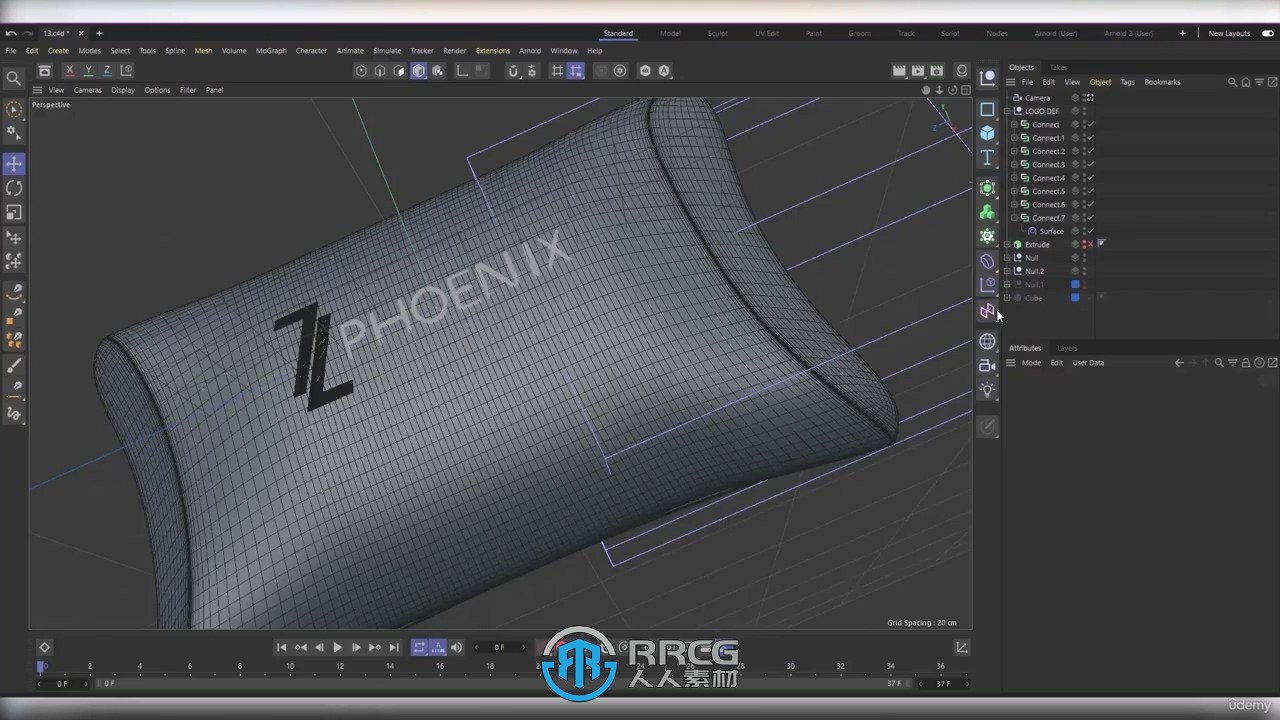Select the Scale tool in left toolbar

tap(14, 213)
